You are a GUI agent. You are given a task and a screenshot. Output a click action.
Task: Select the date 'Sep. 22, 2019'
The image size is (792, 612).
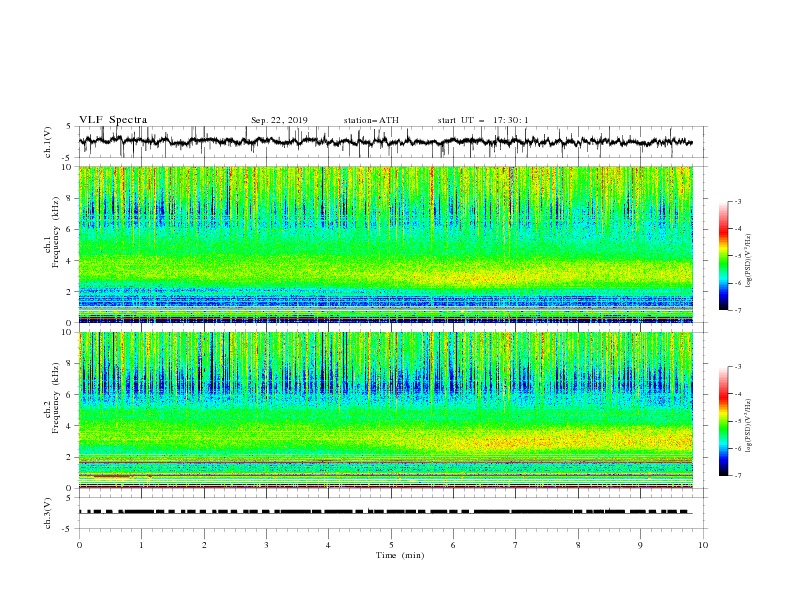(279, 120)
